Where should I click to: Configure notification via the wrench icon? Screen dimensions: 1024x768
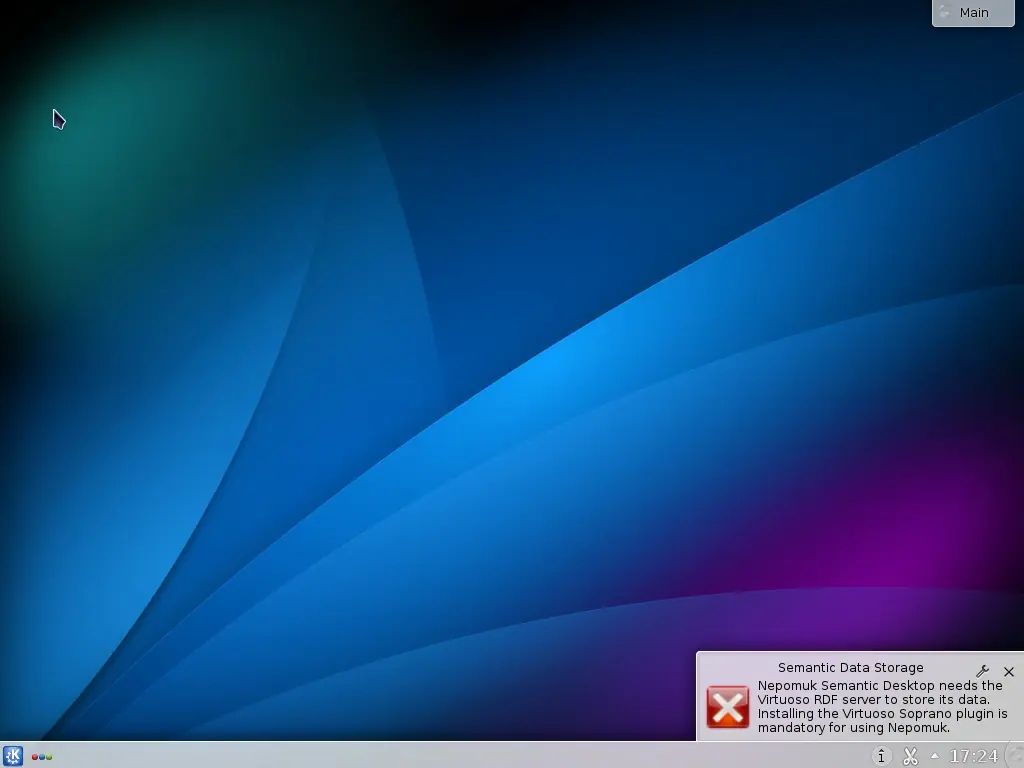point(982,671)
